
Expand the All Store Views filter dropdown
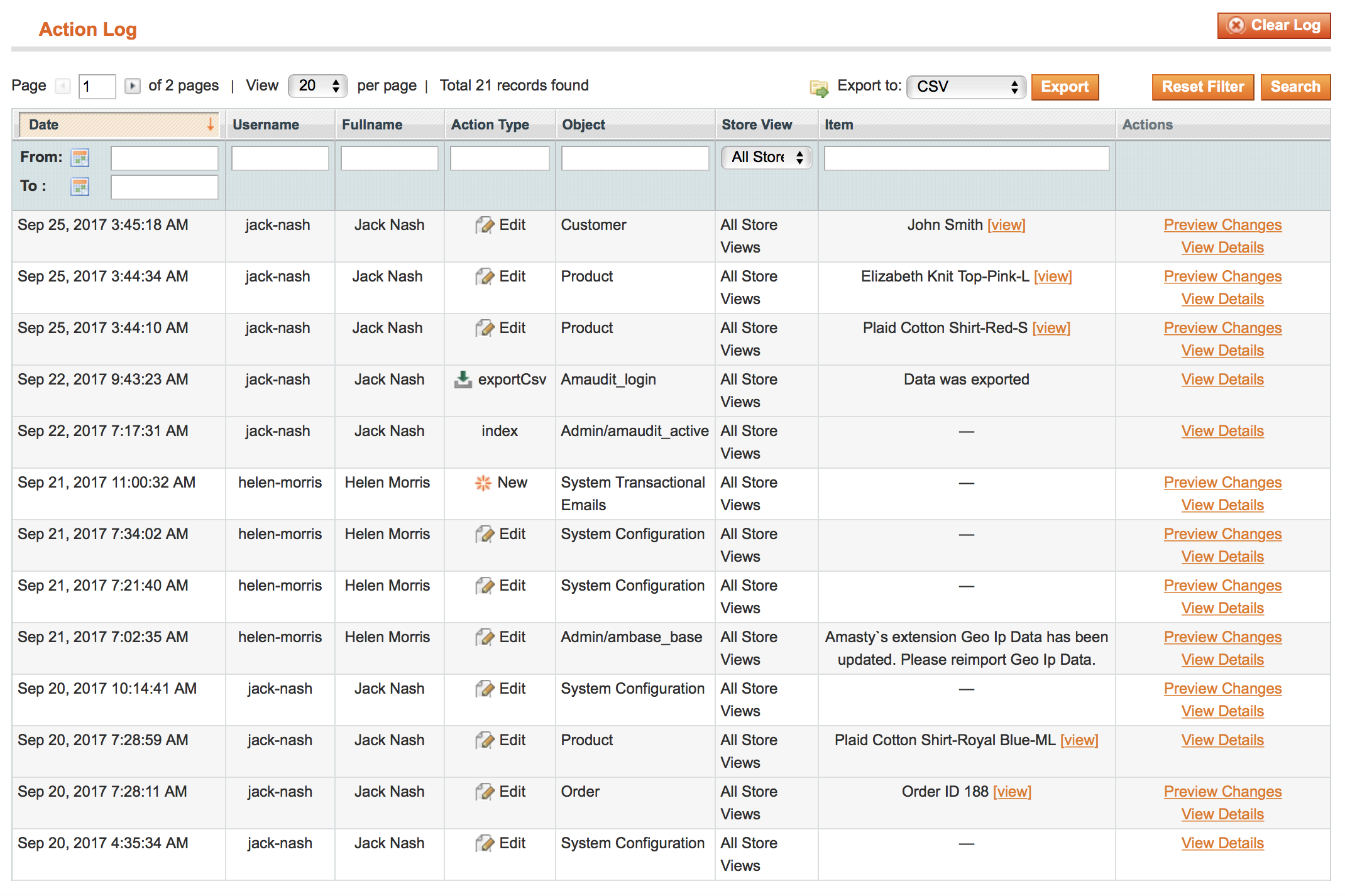[766, 157]
